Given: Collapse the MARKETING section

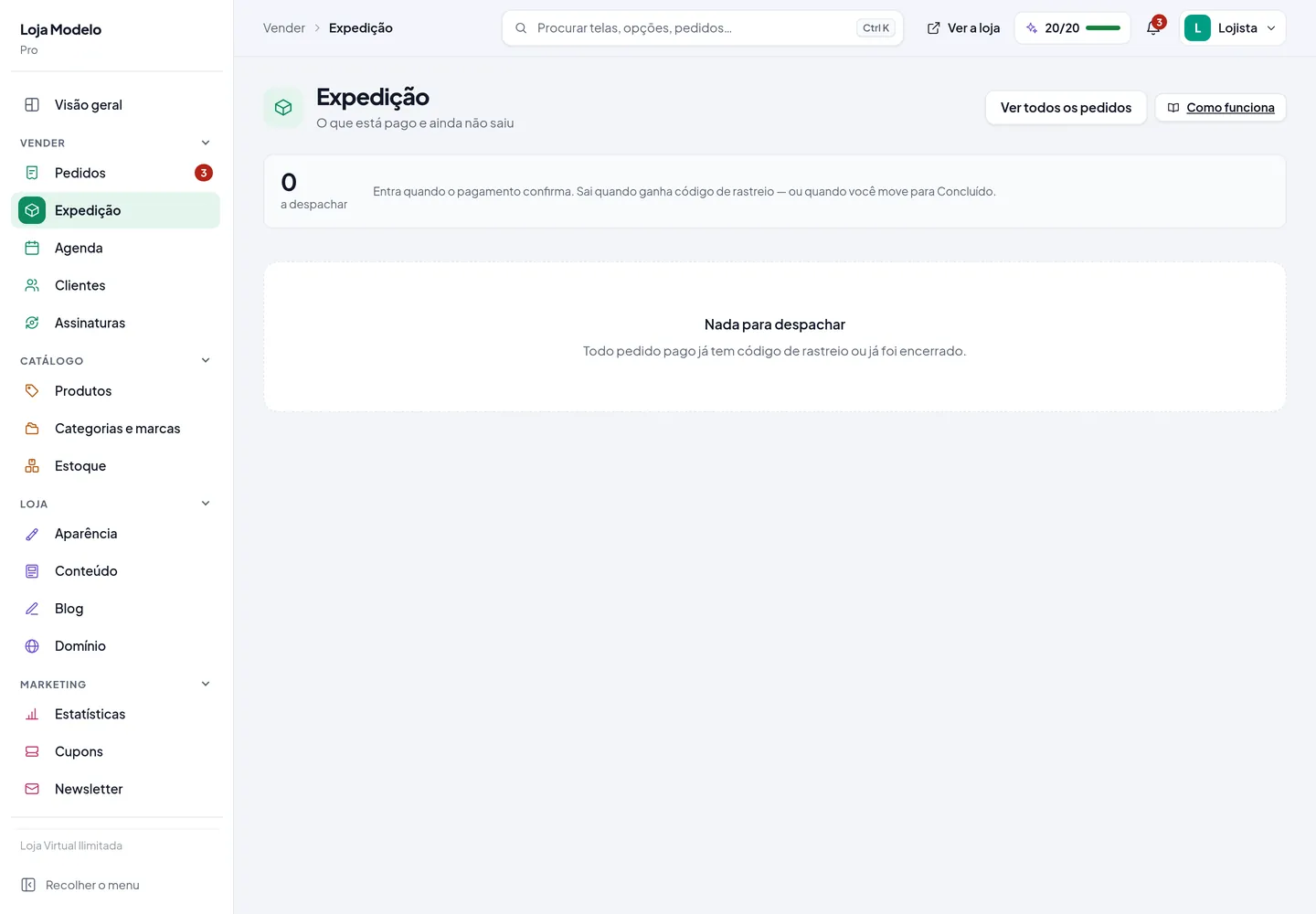Looking at the screenshot, I should [x=206, y=684].
